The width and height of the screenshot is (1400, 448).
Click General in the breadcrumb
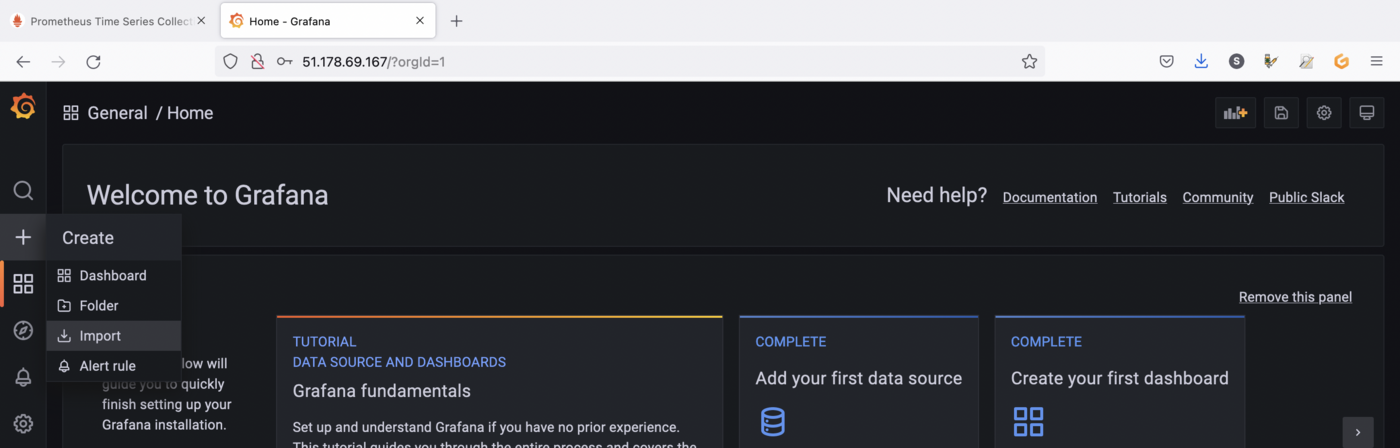tap(117, 113)
